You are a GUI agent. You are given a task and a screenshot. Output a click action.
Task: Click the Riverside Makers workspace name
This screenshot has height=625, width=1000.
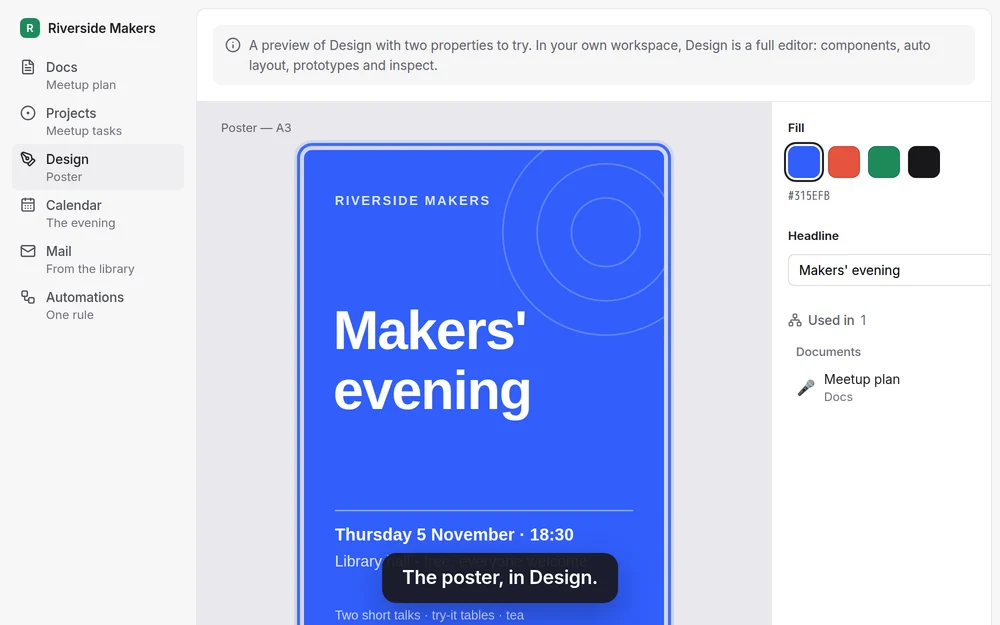[101, 28]
